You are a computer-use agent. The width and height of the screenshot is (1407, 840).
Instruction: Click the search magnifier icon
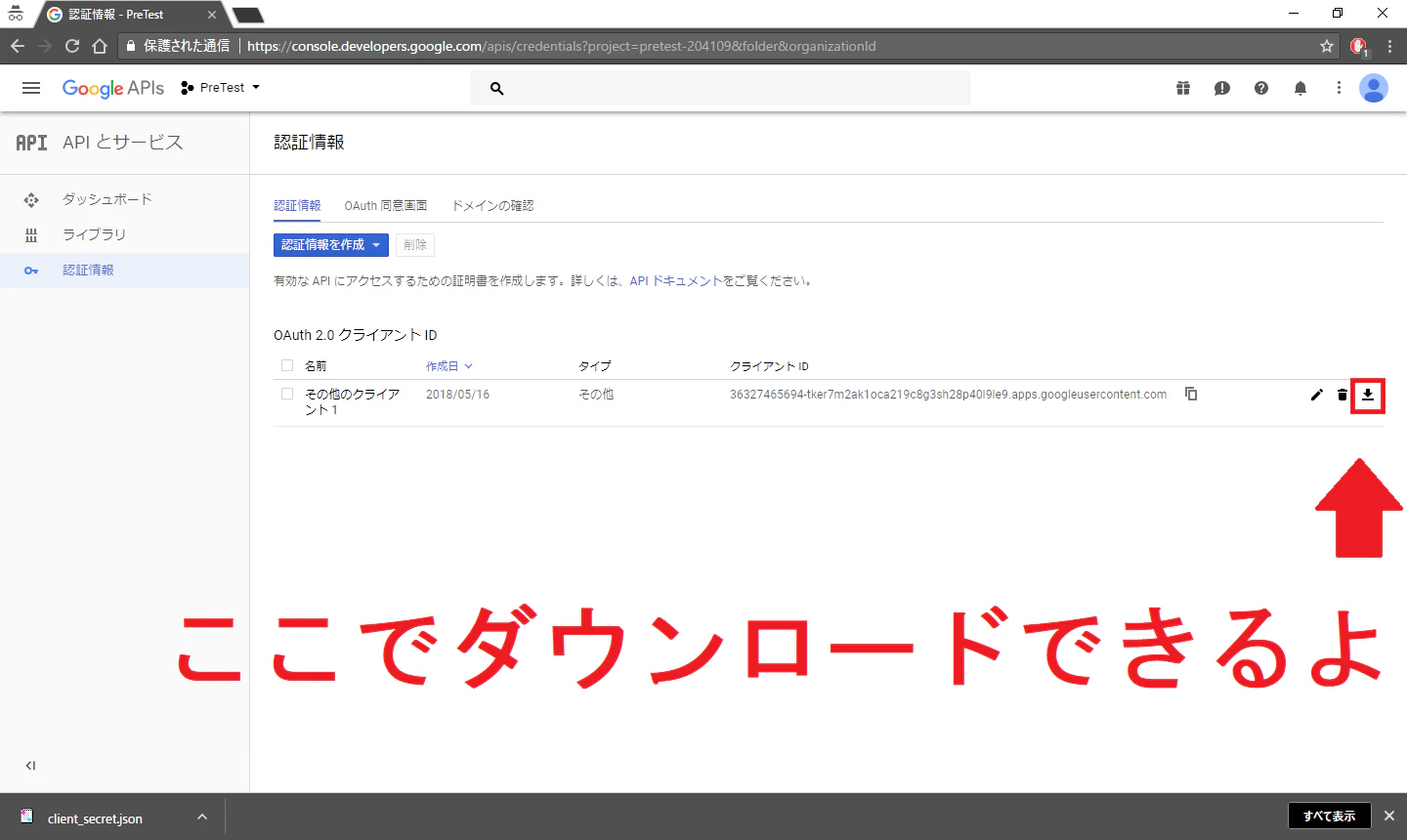[x=496, y=88]
